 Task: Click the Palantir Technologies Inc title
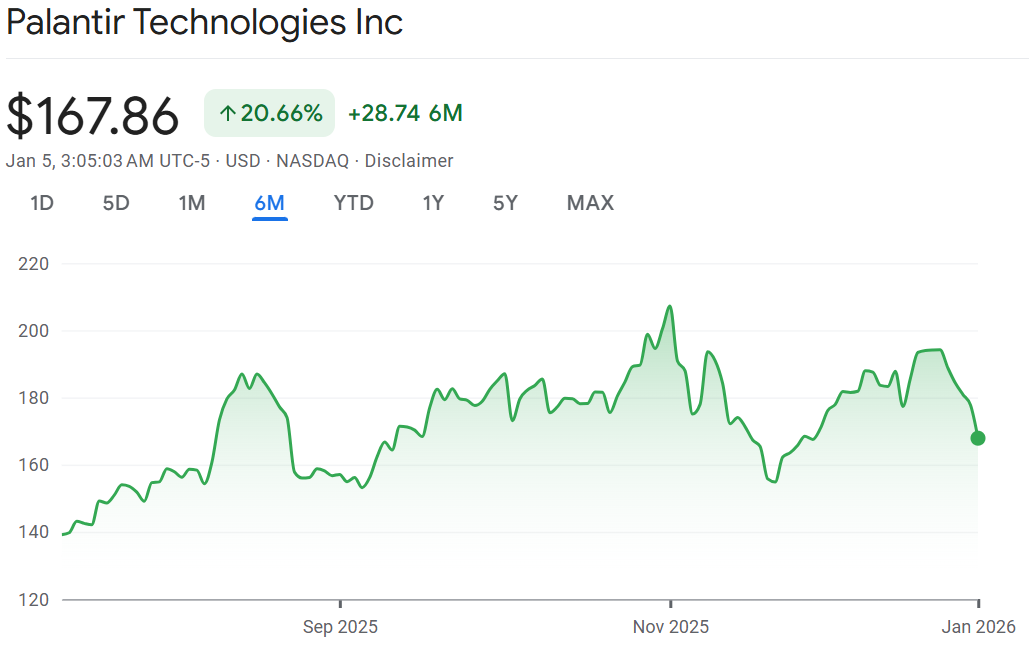tap(205, 23)
